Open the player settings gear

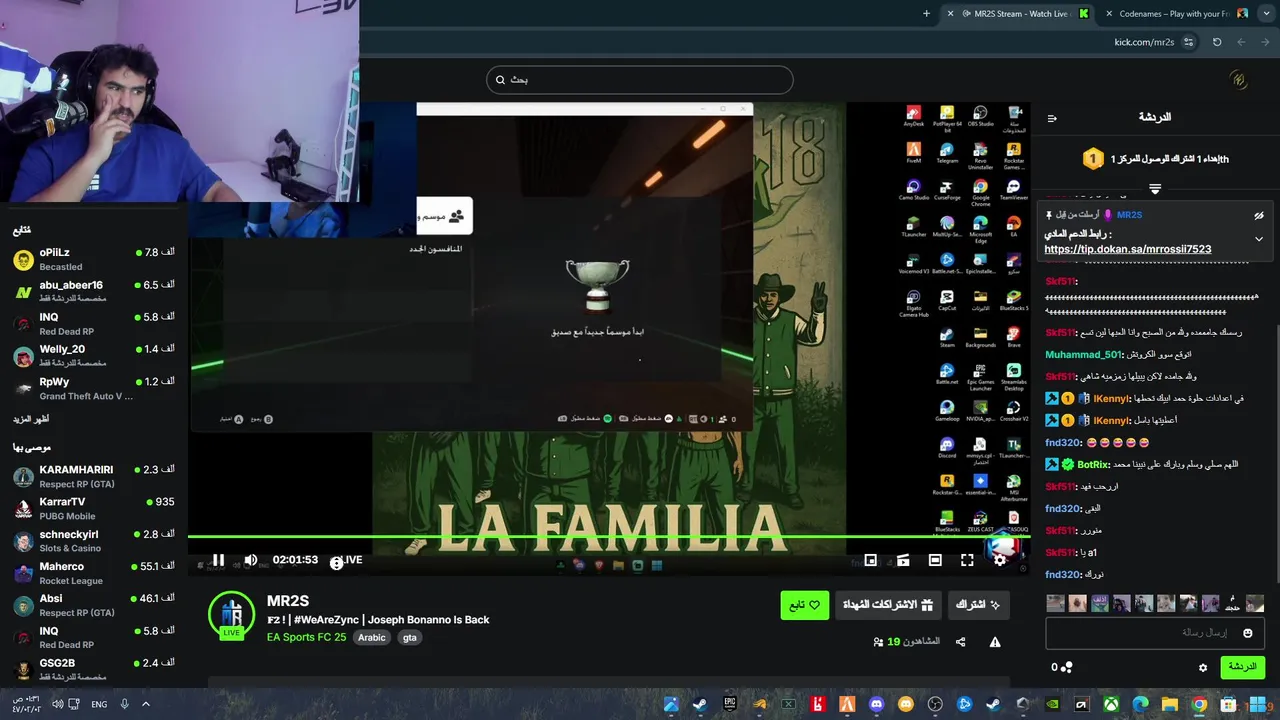tap(999, 560)
